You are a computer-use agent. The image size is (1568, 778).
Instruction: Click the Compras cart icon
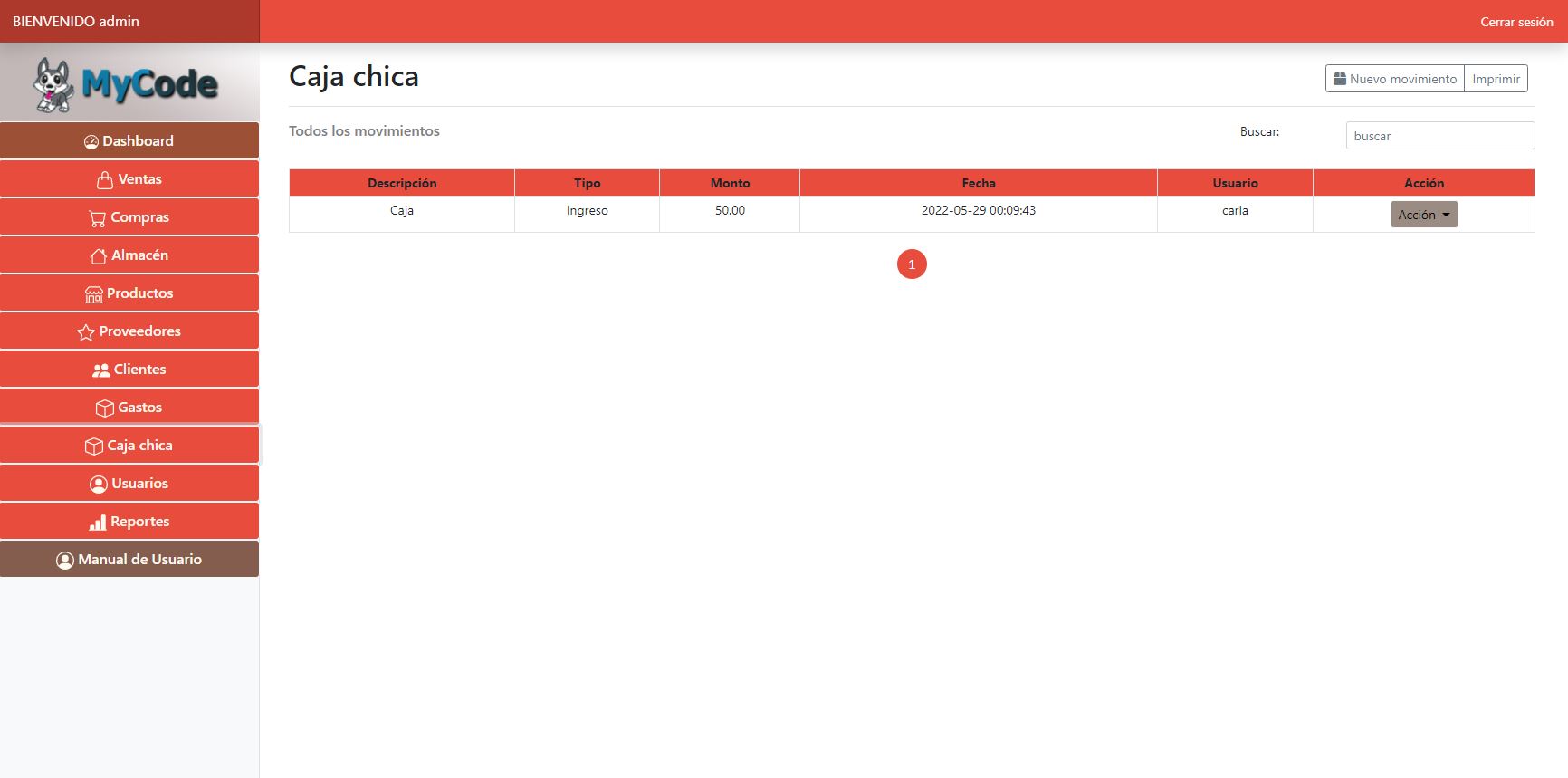[98, 218]
